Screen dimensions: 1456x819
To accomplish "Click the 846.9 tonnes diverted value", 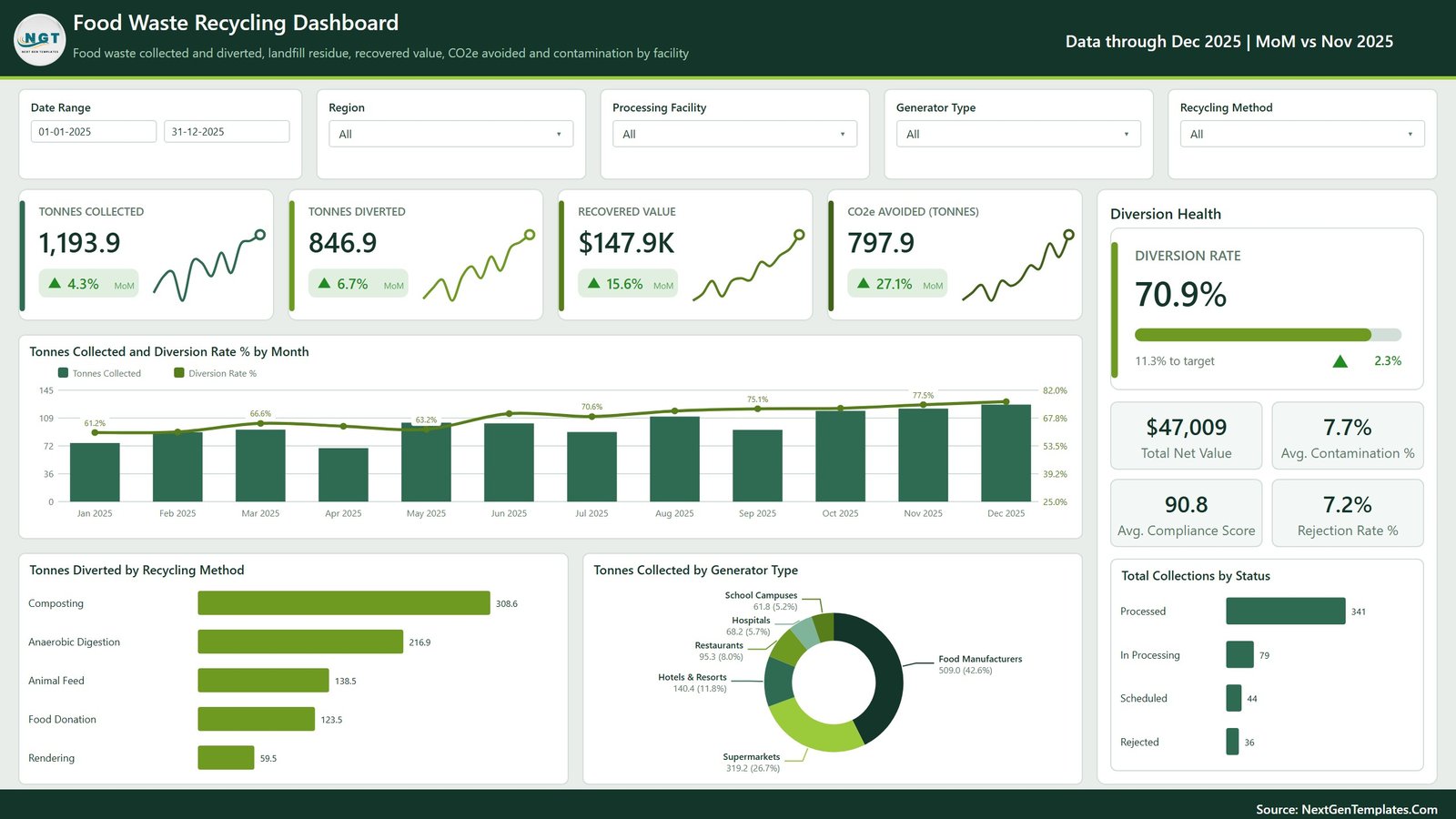I will (x=342, y=243).
